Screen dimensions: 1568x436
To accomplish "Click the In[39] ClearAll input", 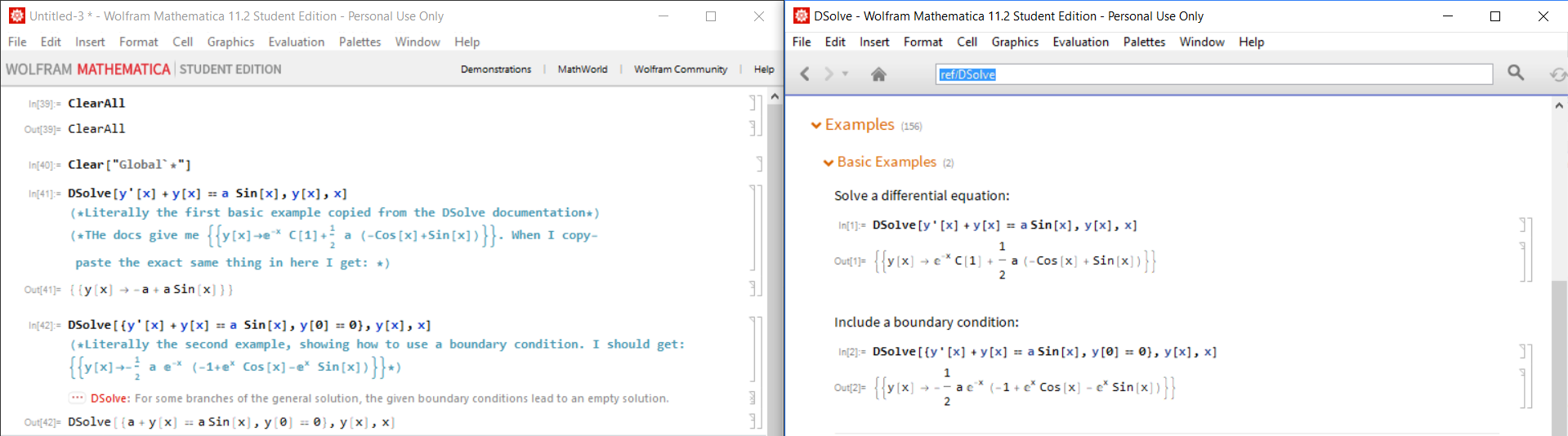I will 96,103.
